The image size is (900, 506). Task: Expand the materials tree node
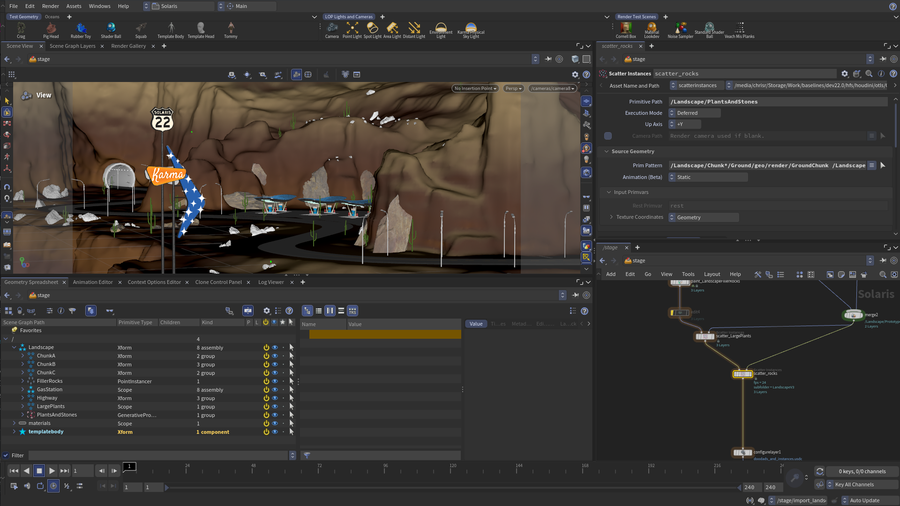[x=14, y=423]
